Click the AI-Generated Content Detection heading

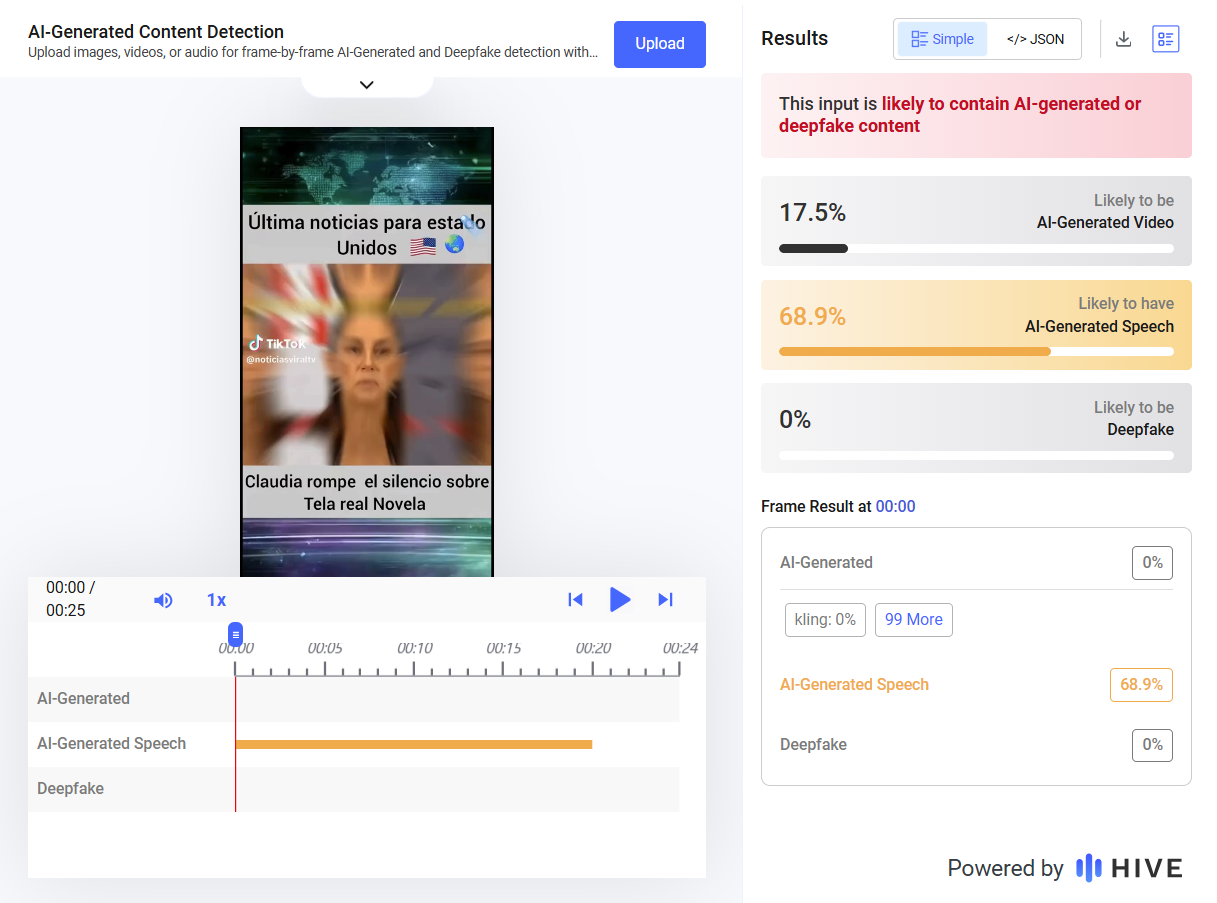pyautogui.click(x=156, y=32)
